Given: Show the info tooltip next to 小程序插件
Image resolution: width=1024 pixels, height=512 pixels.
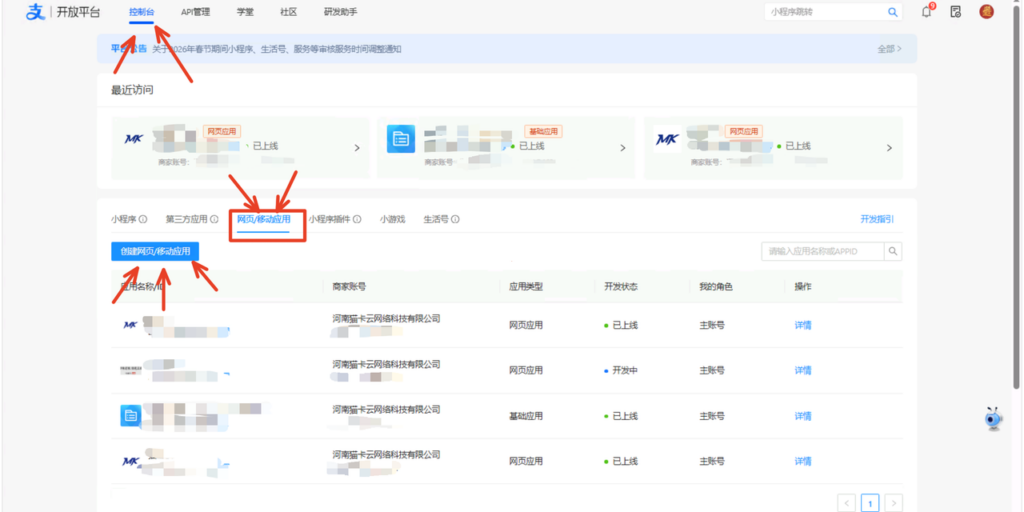Looking at the screenshot, I should [357, 219].
